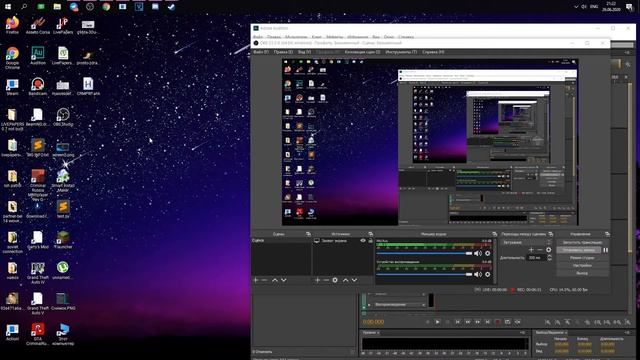Move source up in Sources panel
Image resolution: width=640 pixels, height=360 pixels.
click(345, 280)
